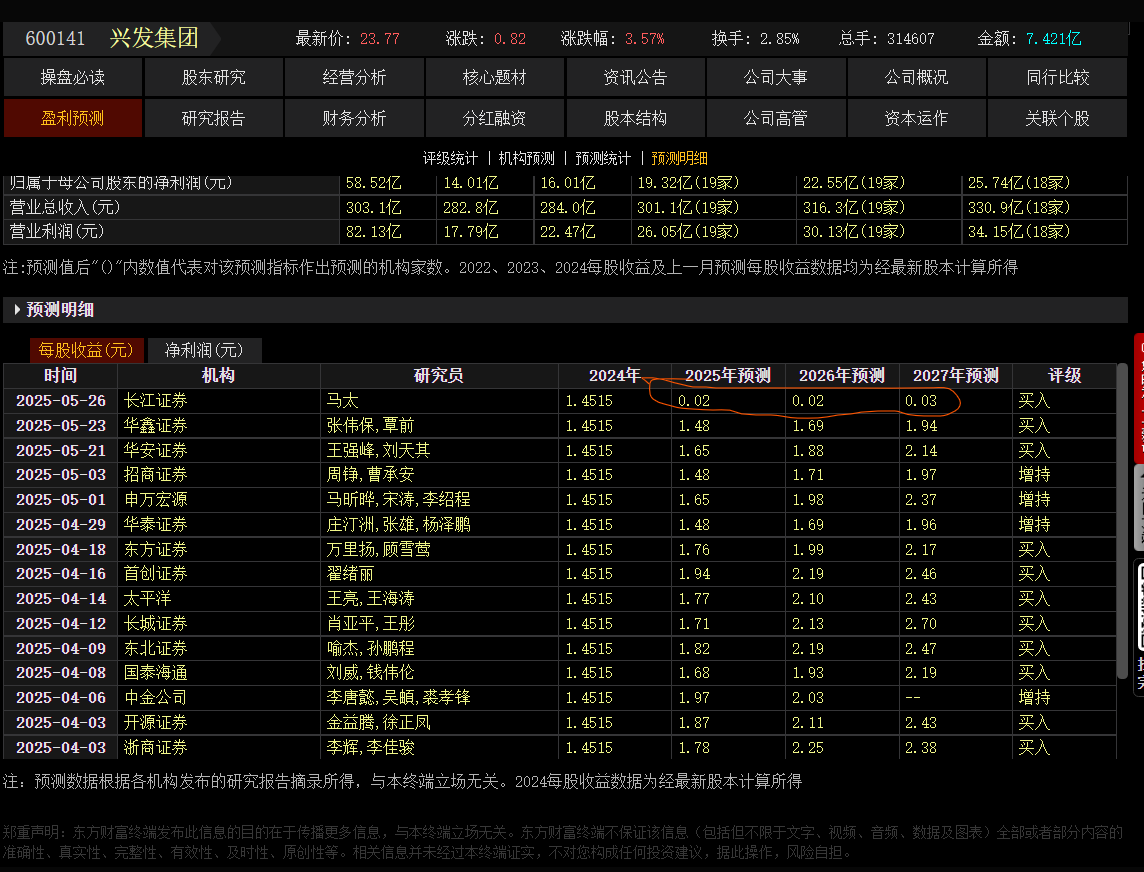This screenshot has width=1144, height=872.
Task: Select the 国泰海通 institution cell
Action: (x=218, y=673)
